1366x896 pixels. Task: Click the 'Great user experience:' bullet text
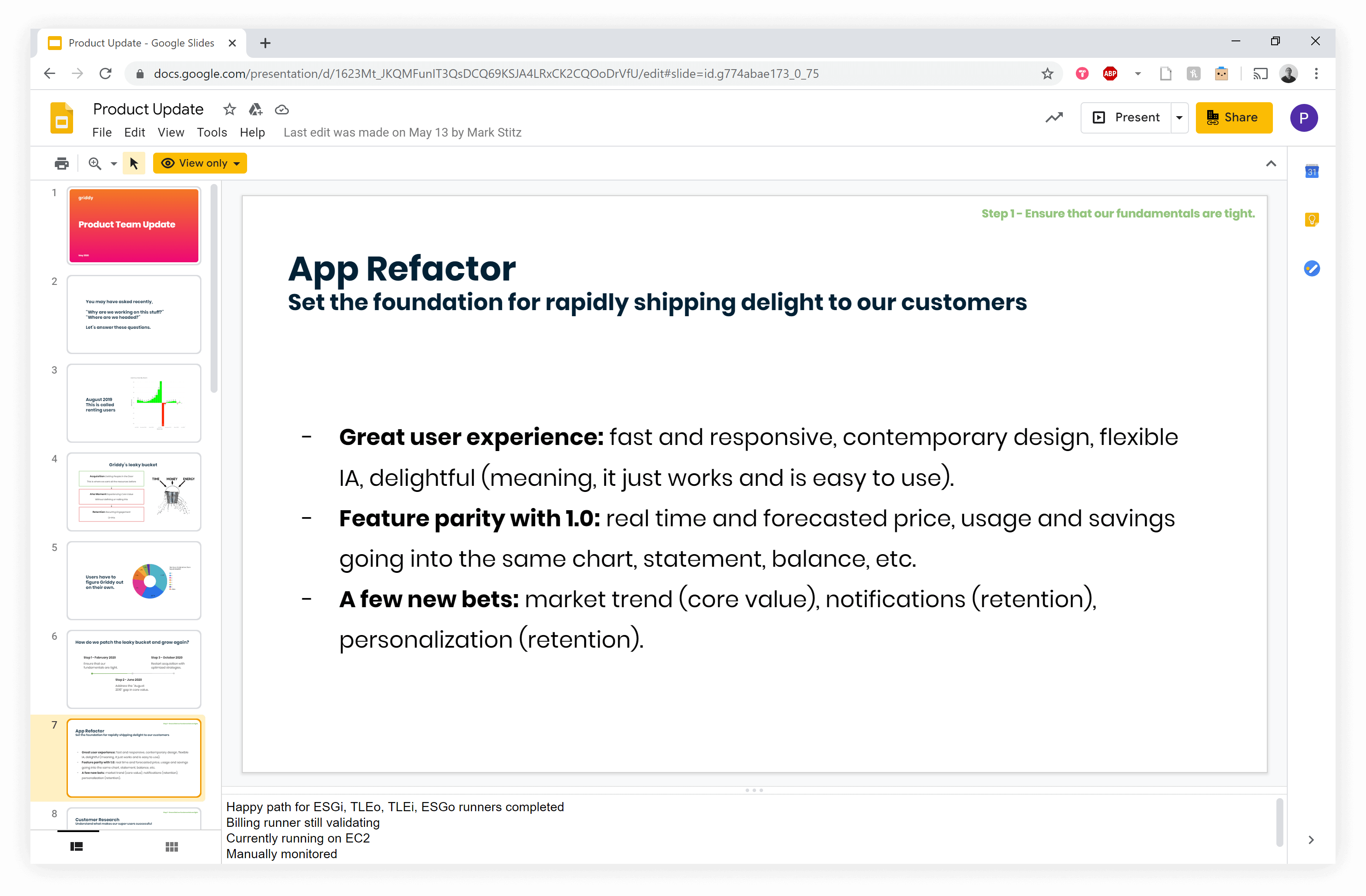(x=471, y=438)
